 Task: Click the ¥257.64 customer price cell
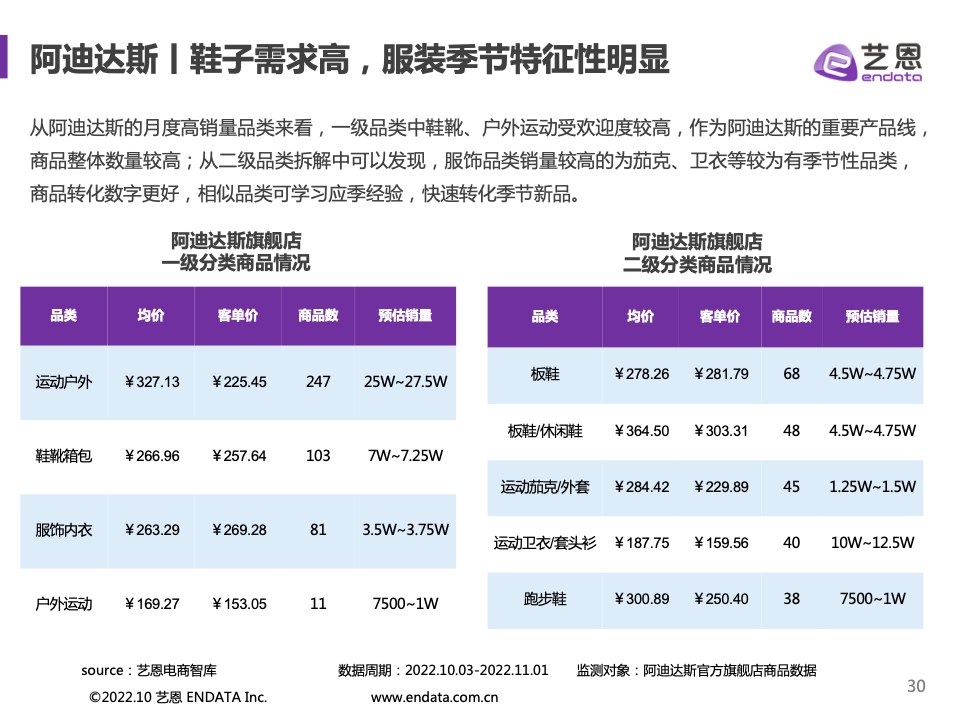(239, 456)
